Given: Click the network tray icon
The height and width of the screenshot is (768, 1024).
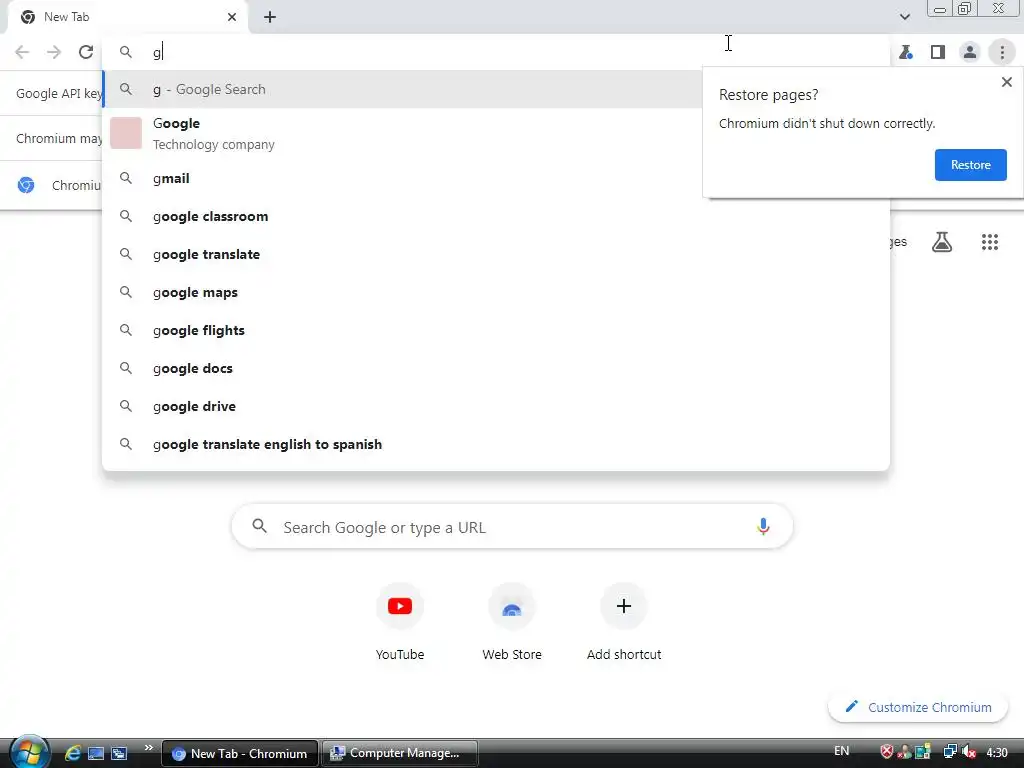Looking at the screenshot, I should coord(950,752).
